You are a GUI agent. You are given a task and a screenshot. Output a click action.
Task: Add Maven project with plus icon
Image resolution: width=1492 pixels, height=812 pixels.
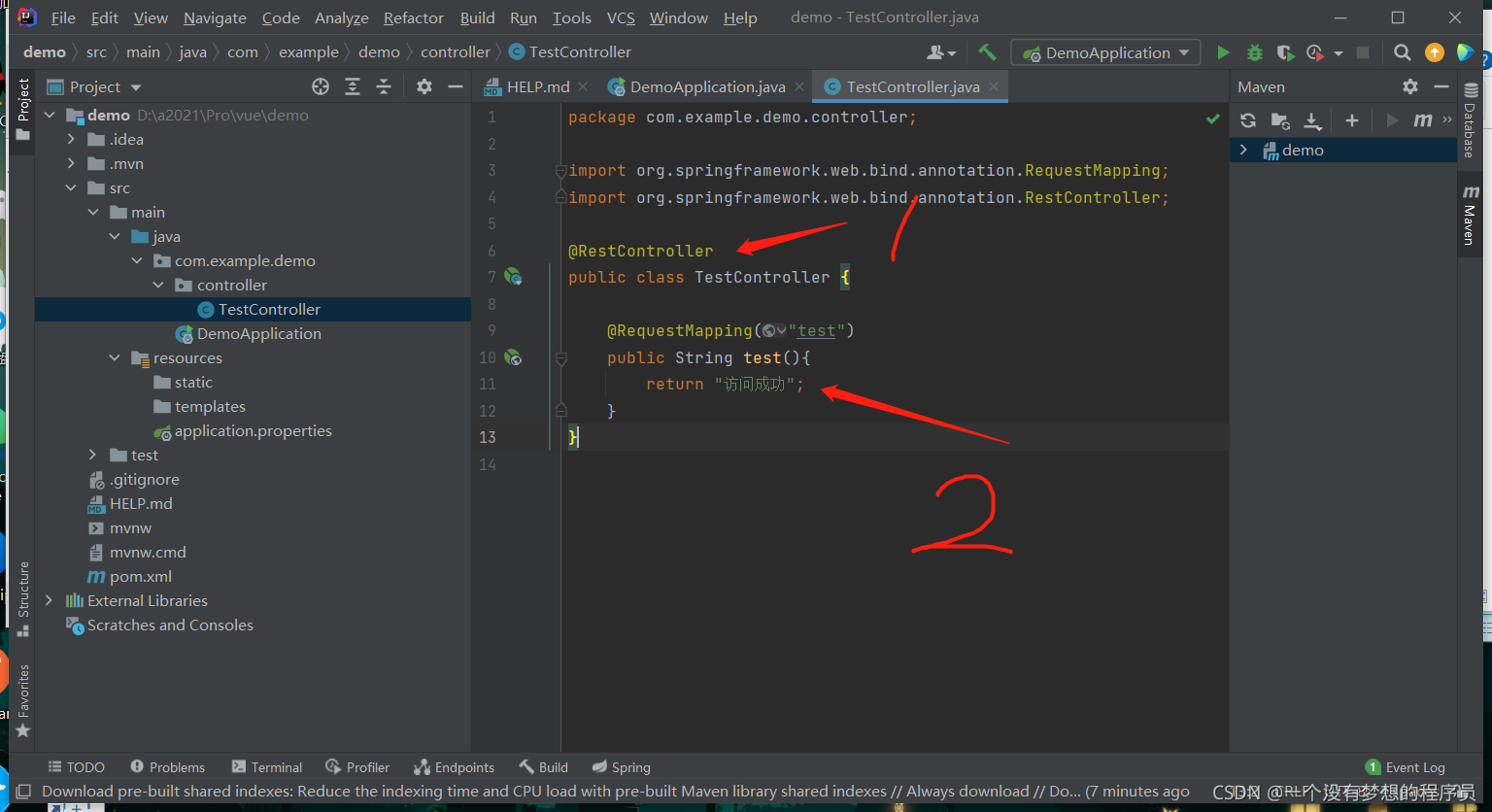point(1351,120)
